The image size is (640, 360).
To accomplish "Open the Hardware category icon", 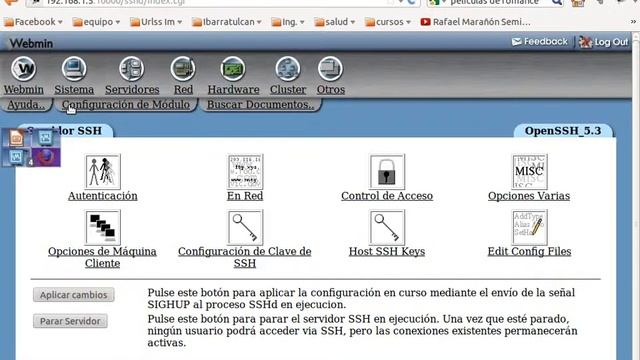I will click(233, 69).
